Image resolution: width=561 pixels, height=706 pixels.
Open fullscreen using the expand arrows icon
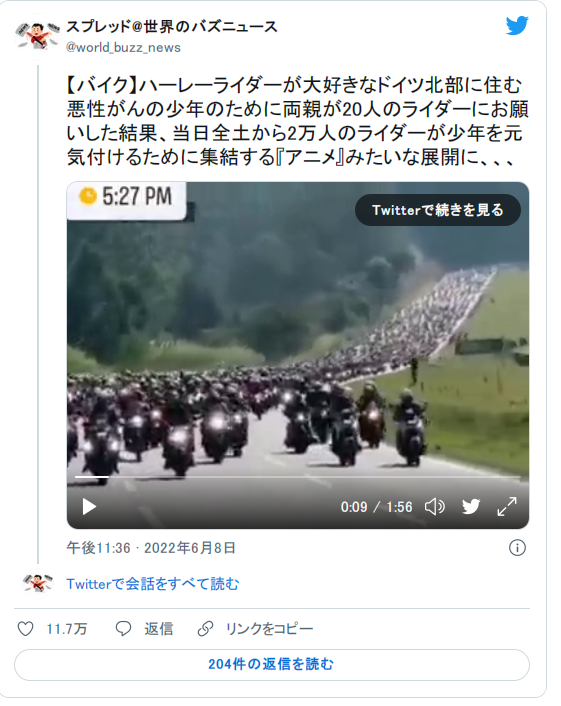(x=507, y=507)
